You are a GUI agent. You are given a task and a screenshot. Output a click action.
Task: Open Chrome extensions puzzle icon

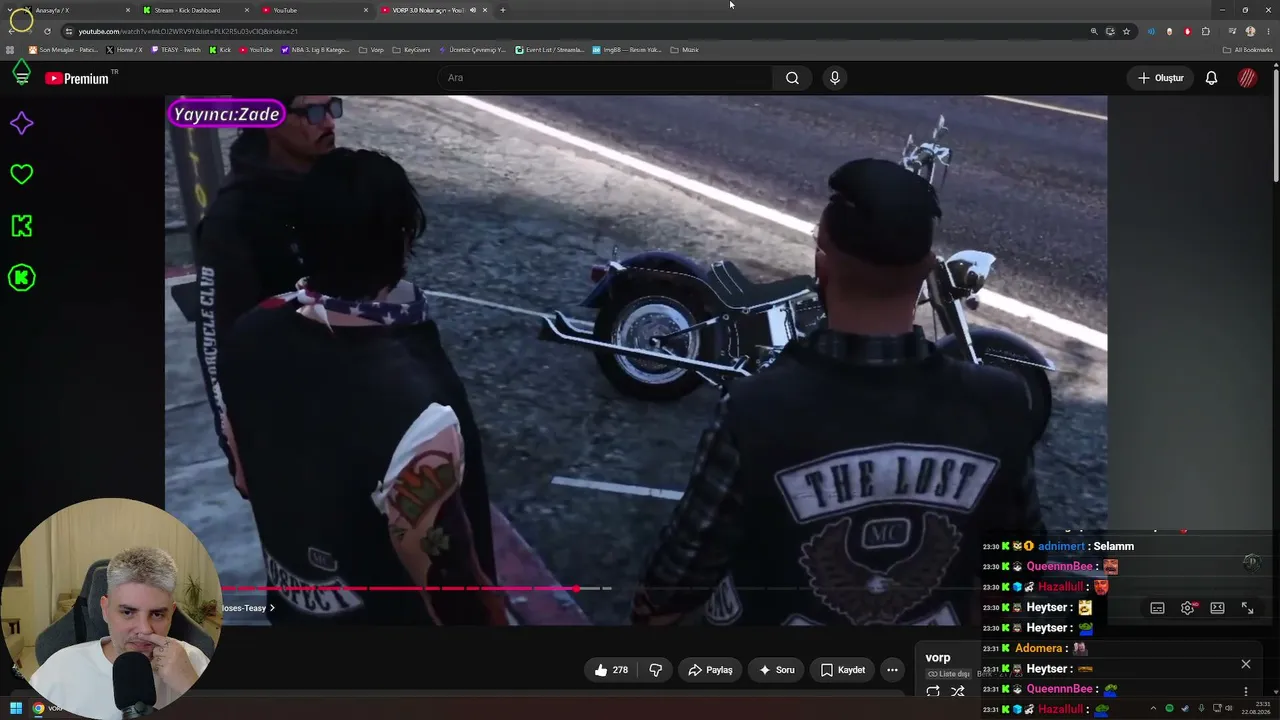pos(1206,31)
